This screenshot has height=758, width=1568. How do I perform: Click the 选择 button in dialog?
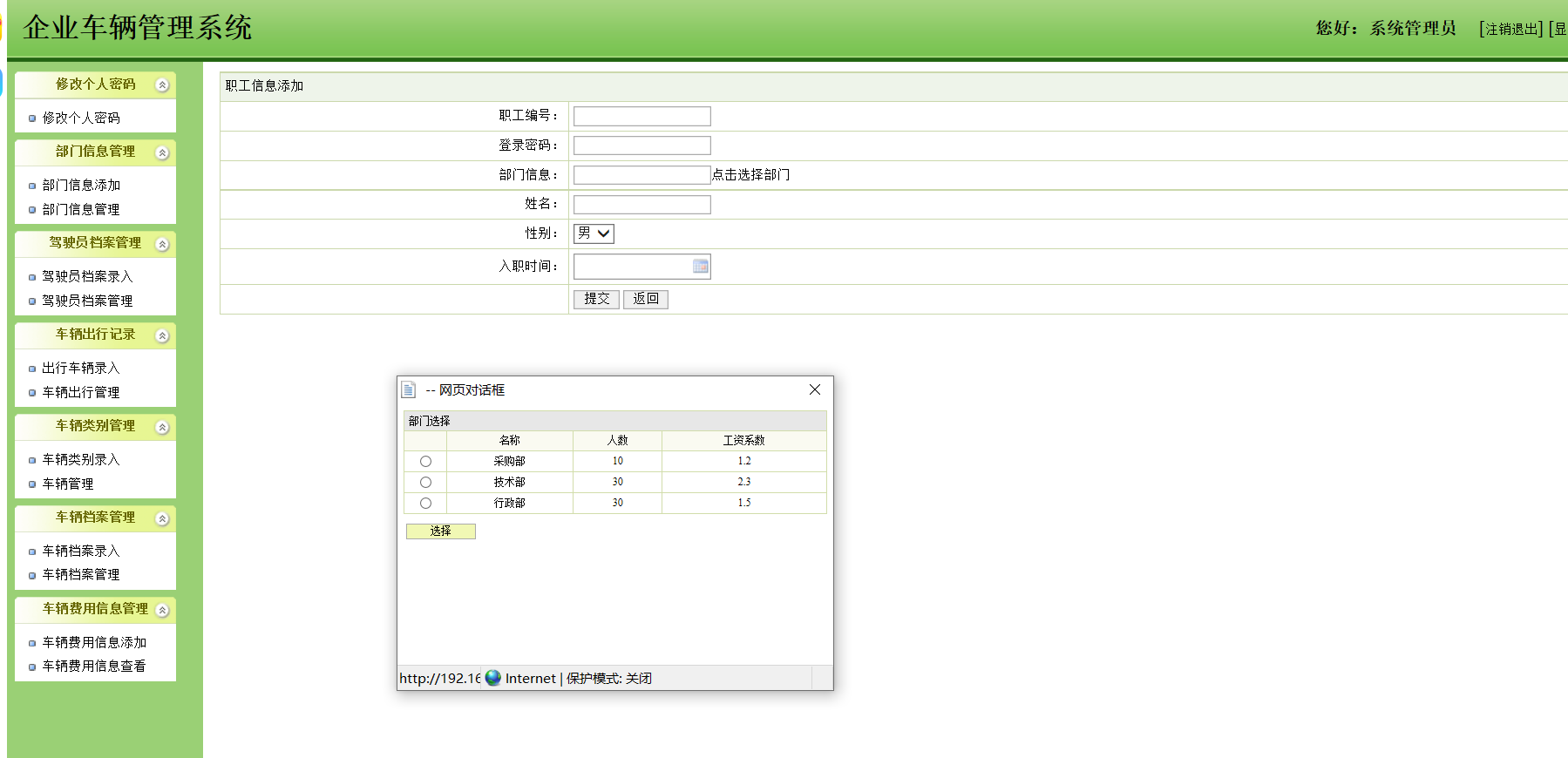coord(441,531)
